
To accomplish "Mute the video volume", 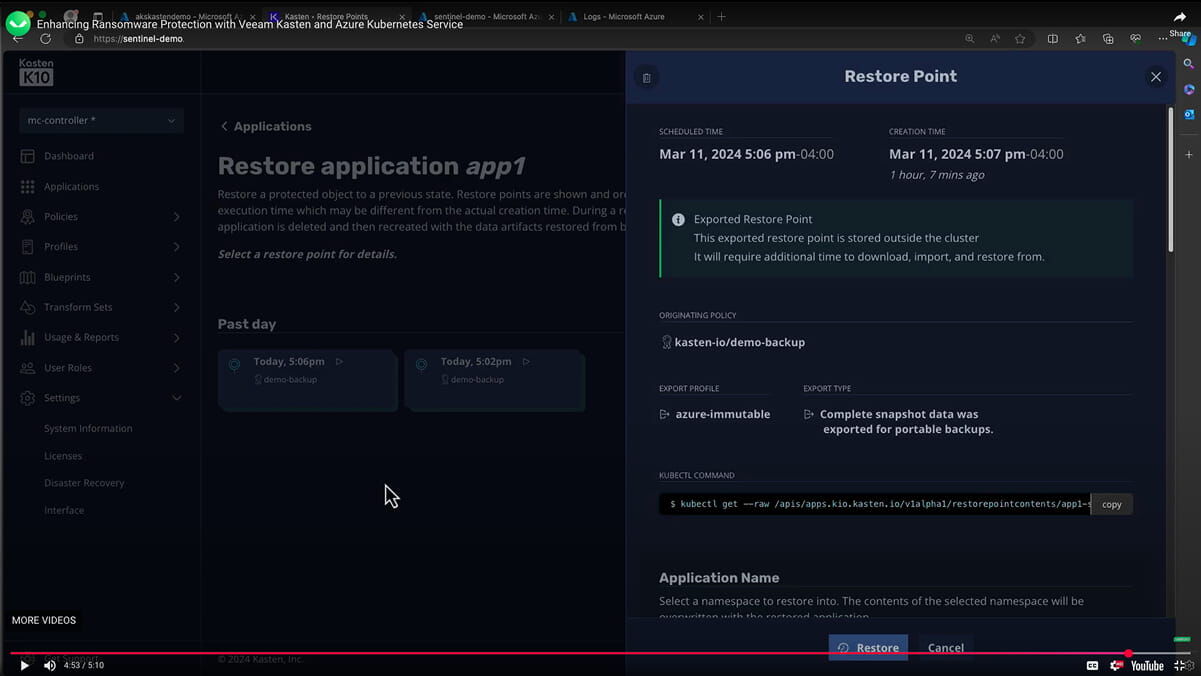I will [x=50, y=665].
